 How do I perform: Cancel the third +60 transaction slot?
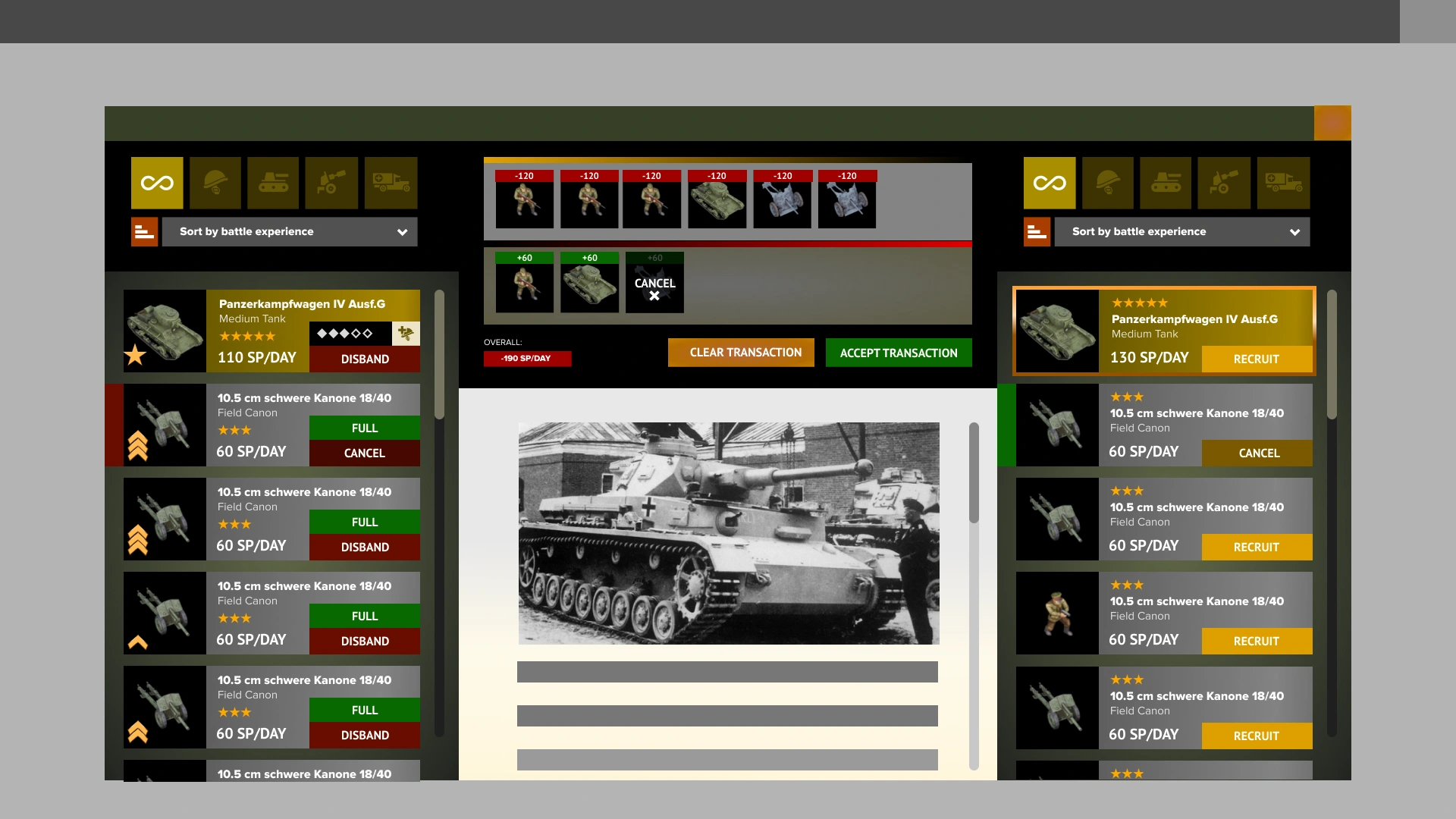[x=654, y=282]
